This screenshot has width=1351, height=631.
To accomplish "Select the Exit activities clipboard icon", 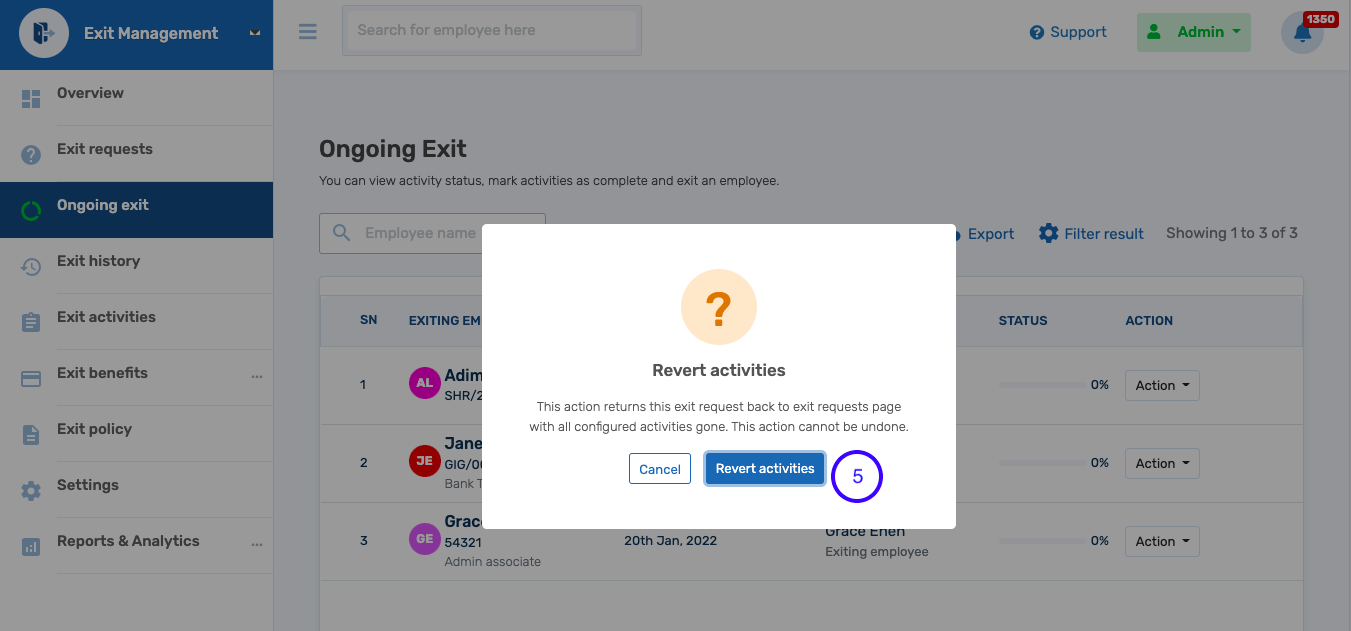I will (30, 321).
